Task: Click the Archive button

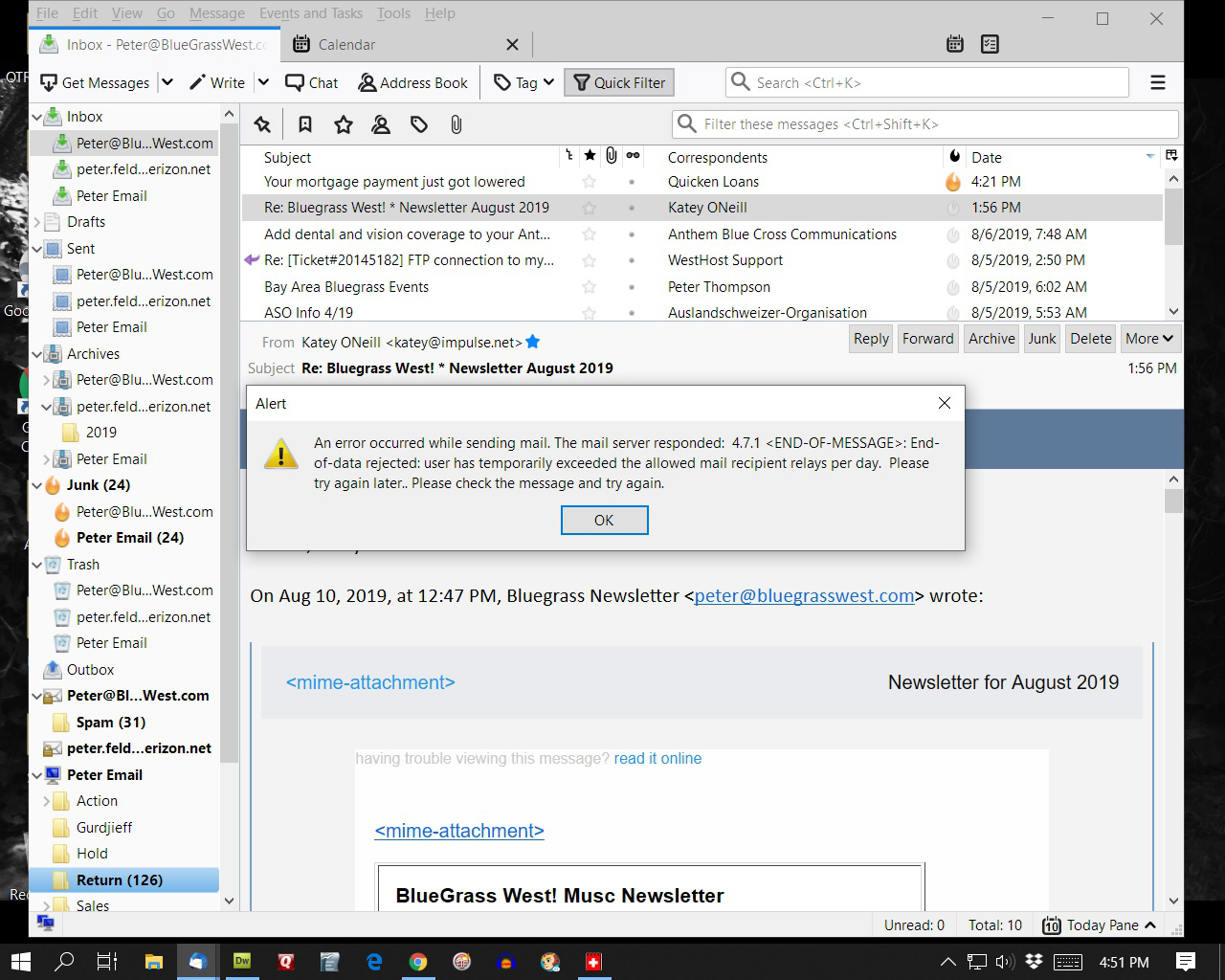Action: tap(991, 339)
